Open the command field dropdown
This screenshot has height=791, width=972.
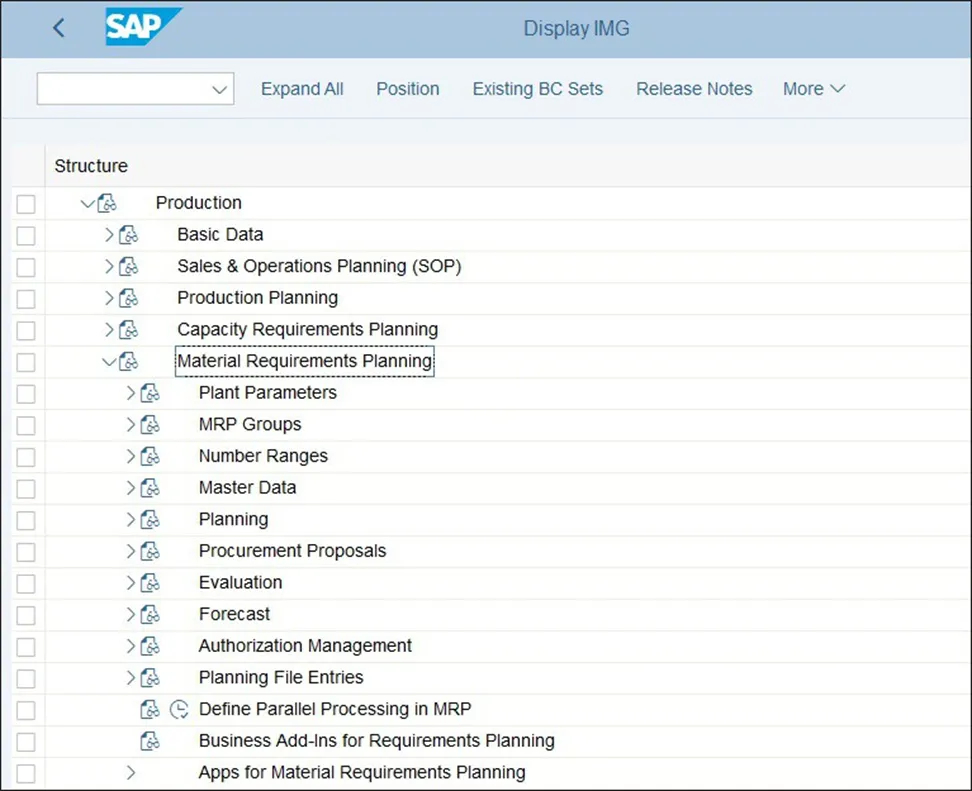point(220,89)
